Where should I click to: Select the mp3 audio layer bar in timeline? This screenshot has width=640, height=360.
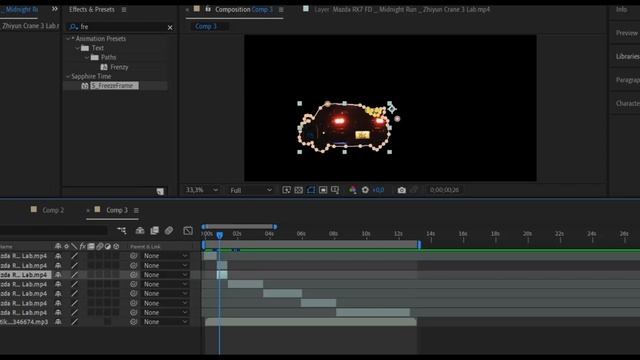(311, 322)
